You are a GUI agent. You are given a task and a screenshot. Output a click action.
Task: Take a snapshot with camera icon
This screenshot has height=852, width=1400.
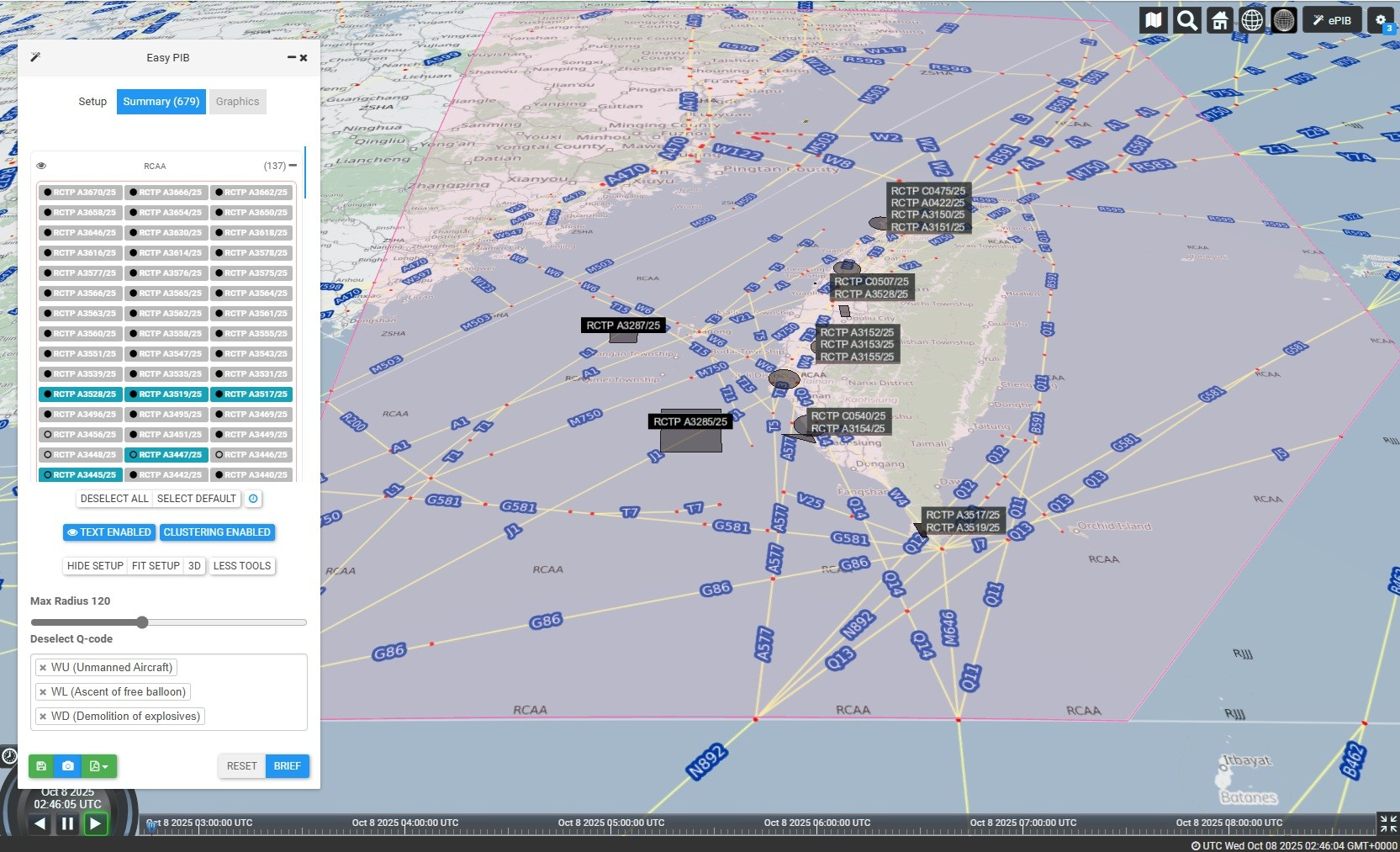[68, 766]
